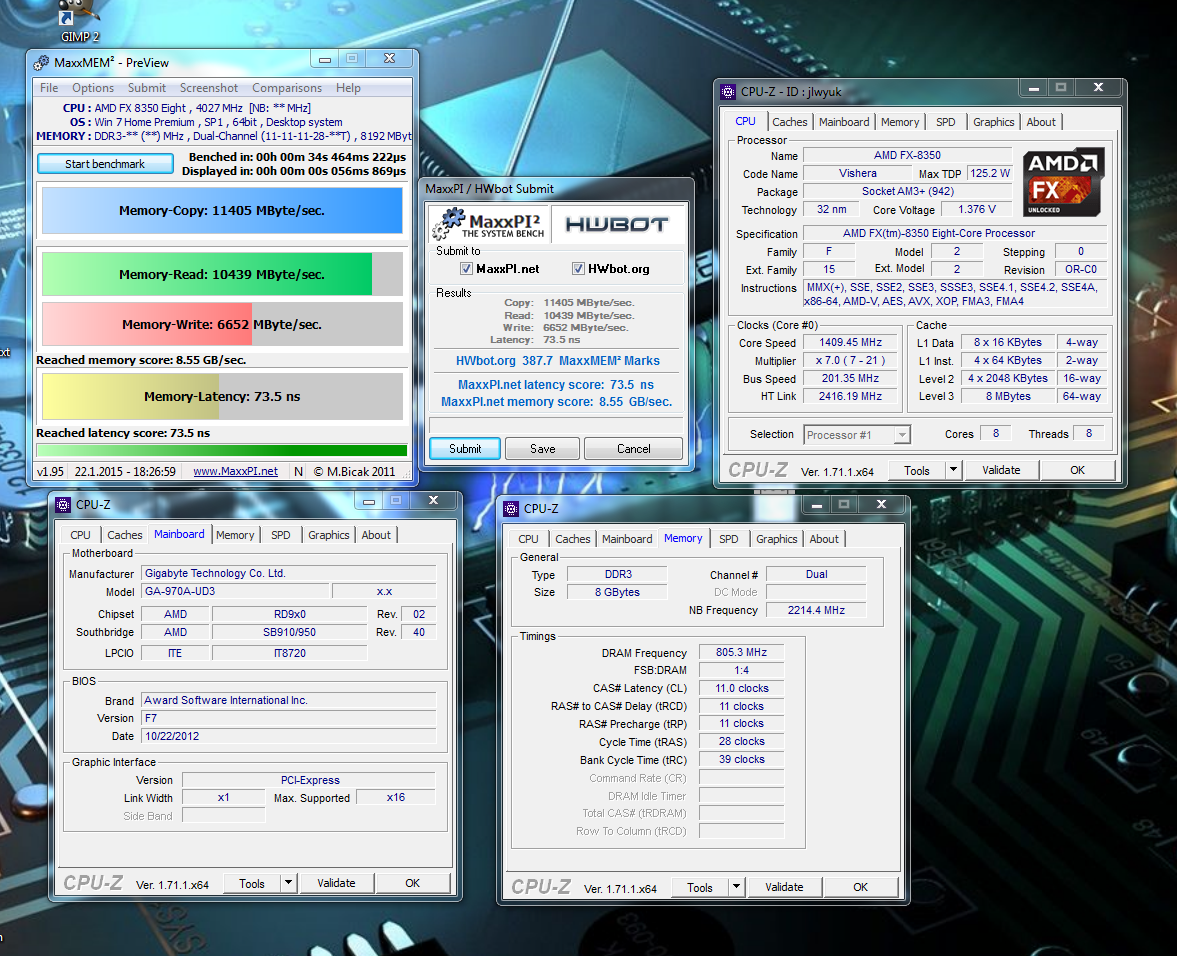Open the Comparisons menu in MaxxMEM²
This screenshot has height=956, width=1177.
[287, 88]
